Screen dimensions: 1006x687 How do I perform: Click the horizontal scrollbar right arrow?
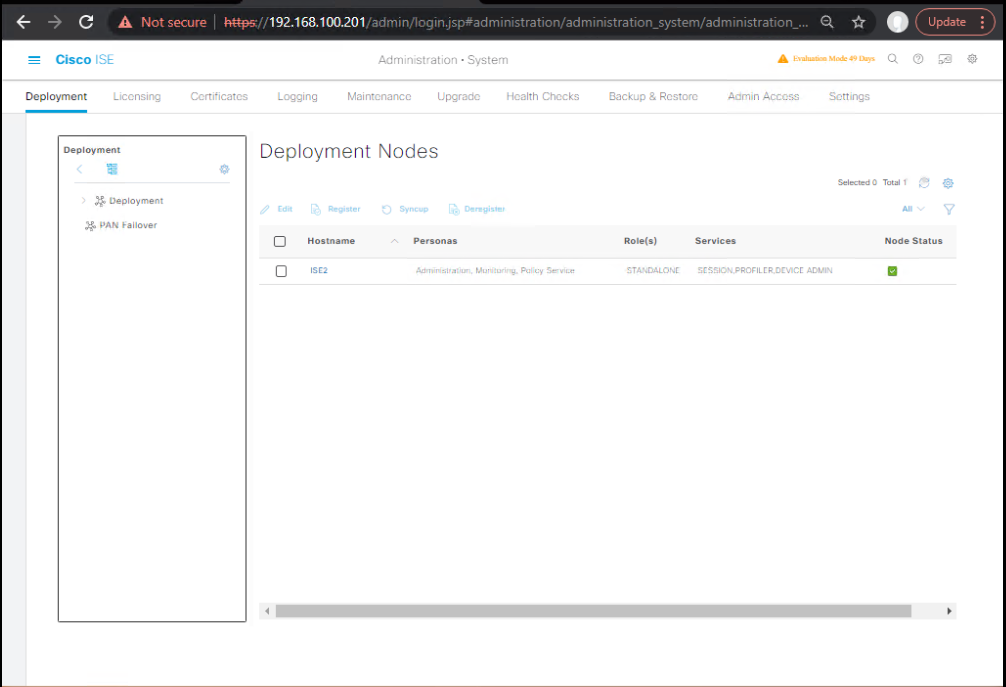(x=949, y=611)
